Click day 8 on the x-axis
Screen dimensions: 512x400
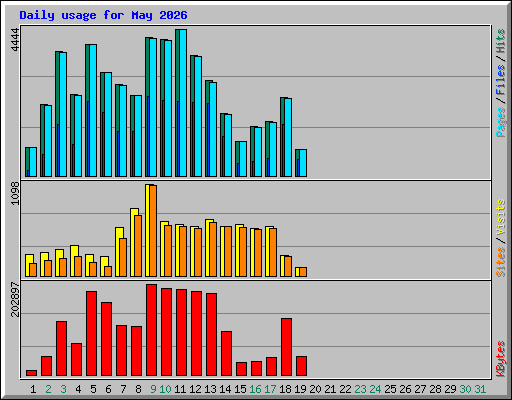tap(138, 389)
